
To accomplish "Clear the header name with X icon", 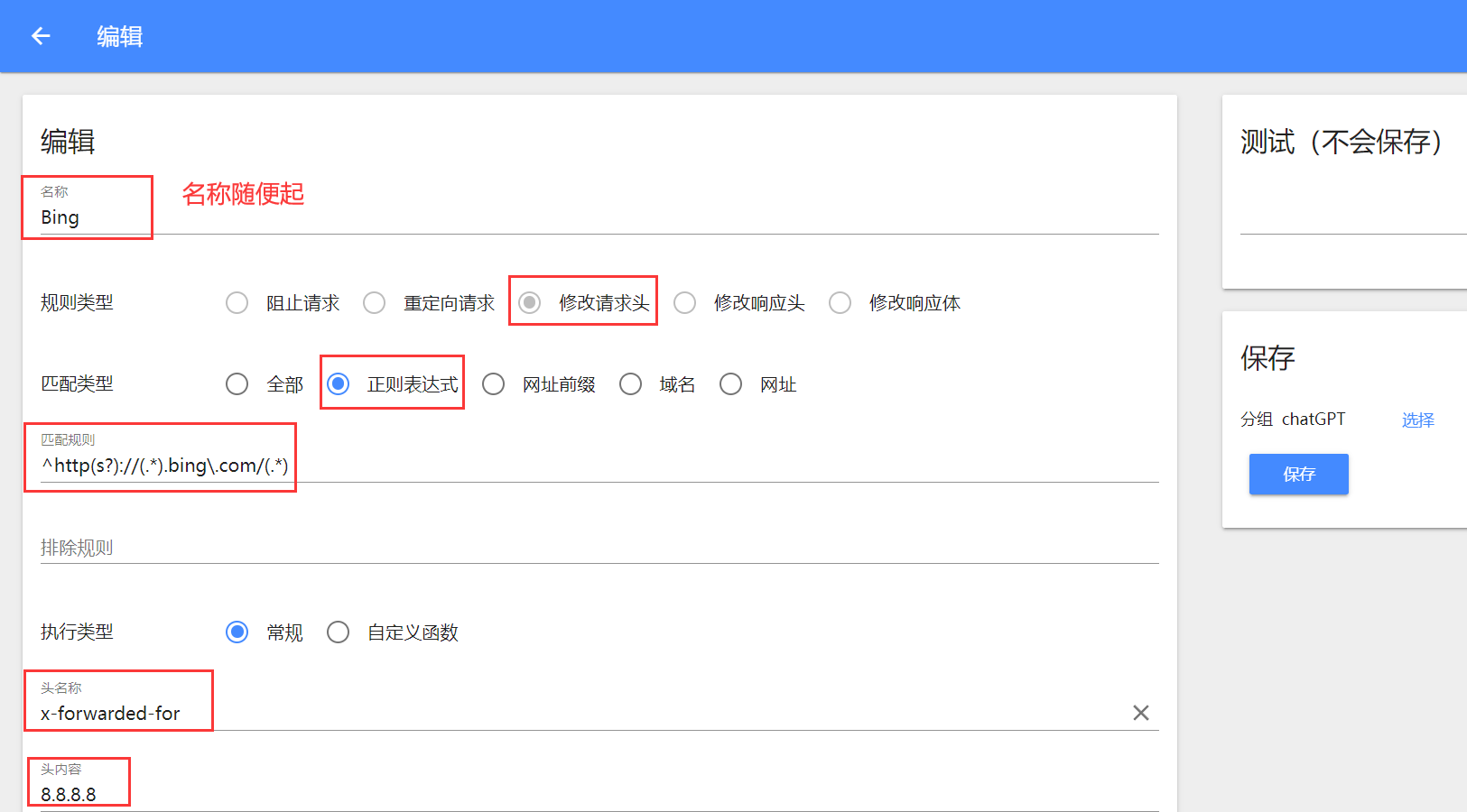I will pyautogui.click(x=1141, y=713).
